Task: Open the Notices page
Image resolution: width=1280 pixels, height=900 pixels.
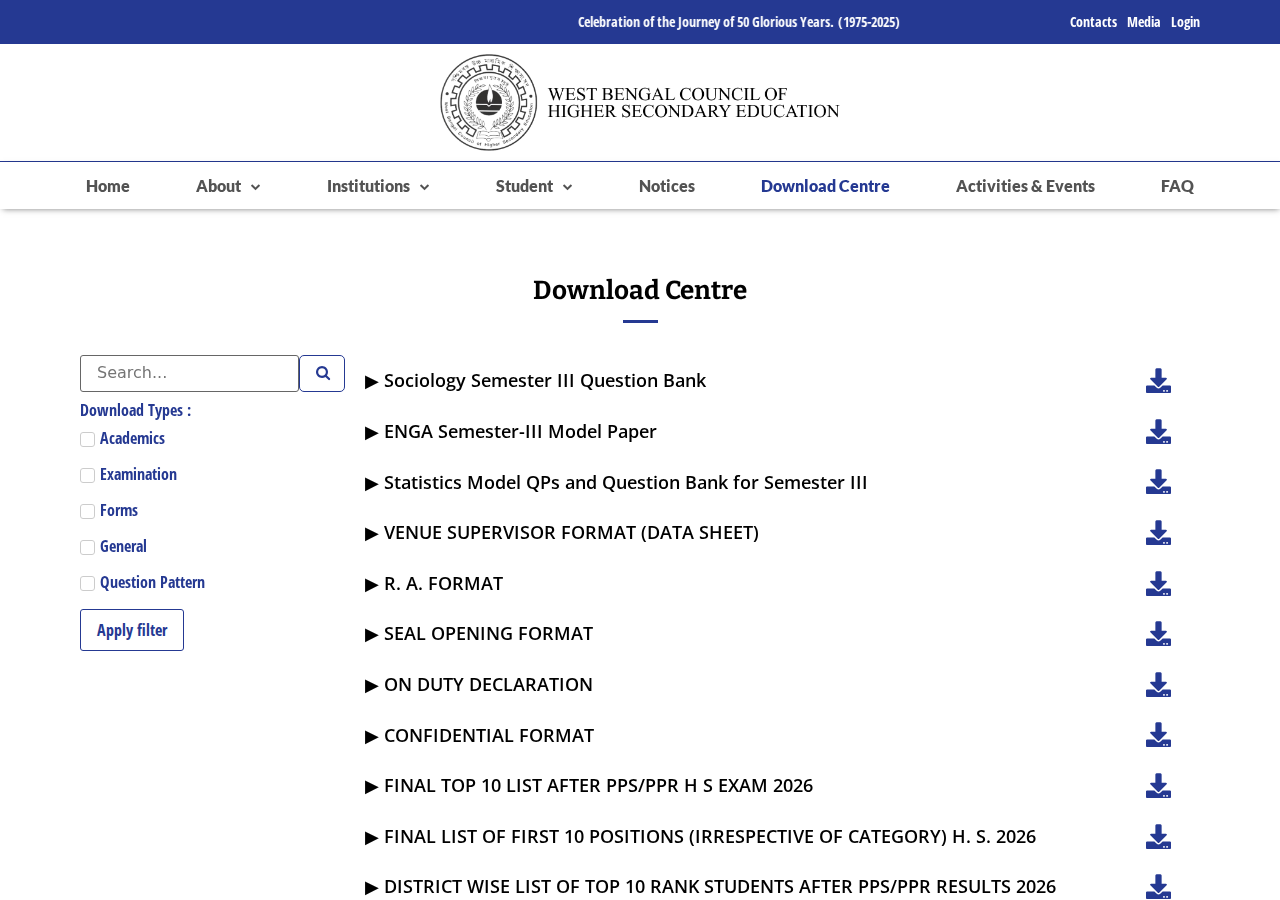Action: pos(667,186)
